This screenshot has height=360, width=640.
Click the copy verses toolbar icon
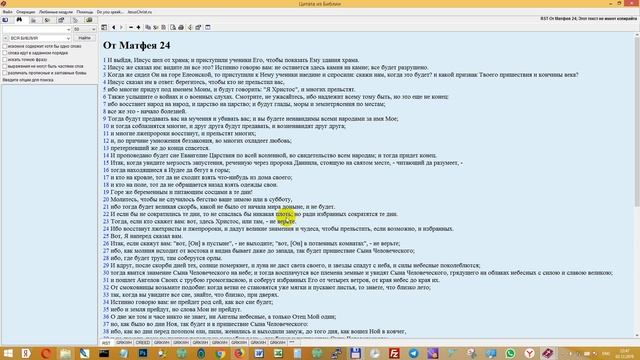coord(148,27)
